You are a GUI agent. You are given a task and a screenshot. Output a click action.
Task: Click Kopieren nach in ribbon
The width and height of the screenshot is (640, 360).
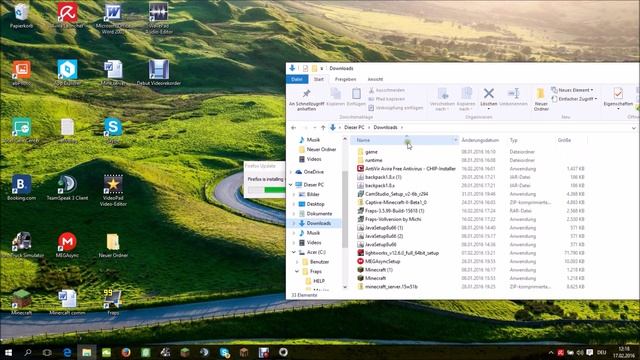tap(466, 100)
